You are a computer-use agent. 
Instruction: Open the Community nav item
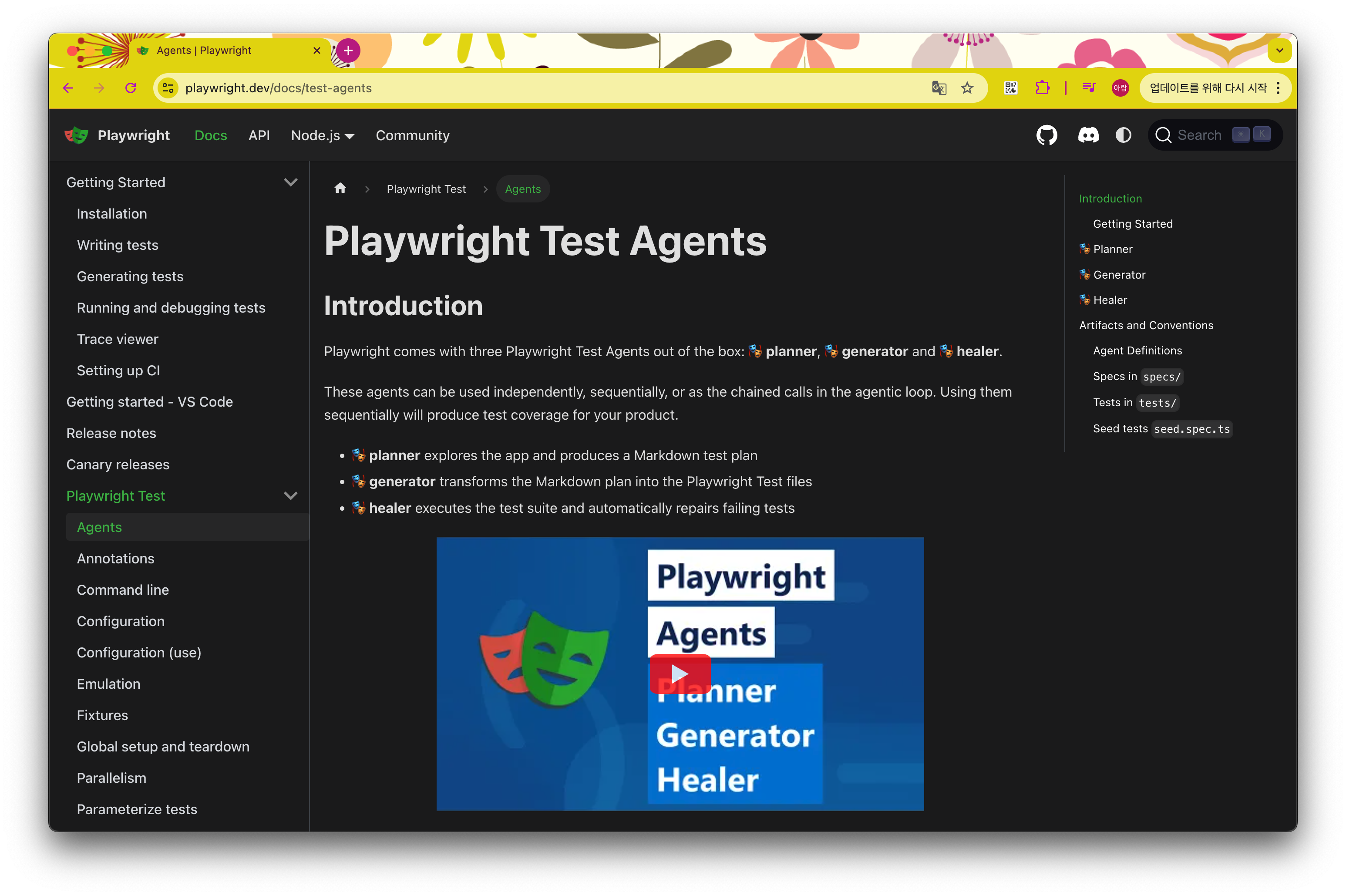[x=413, y=135]
